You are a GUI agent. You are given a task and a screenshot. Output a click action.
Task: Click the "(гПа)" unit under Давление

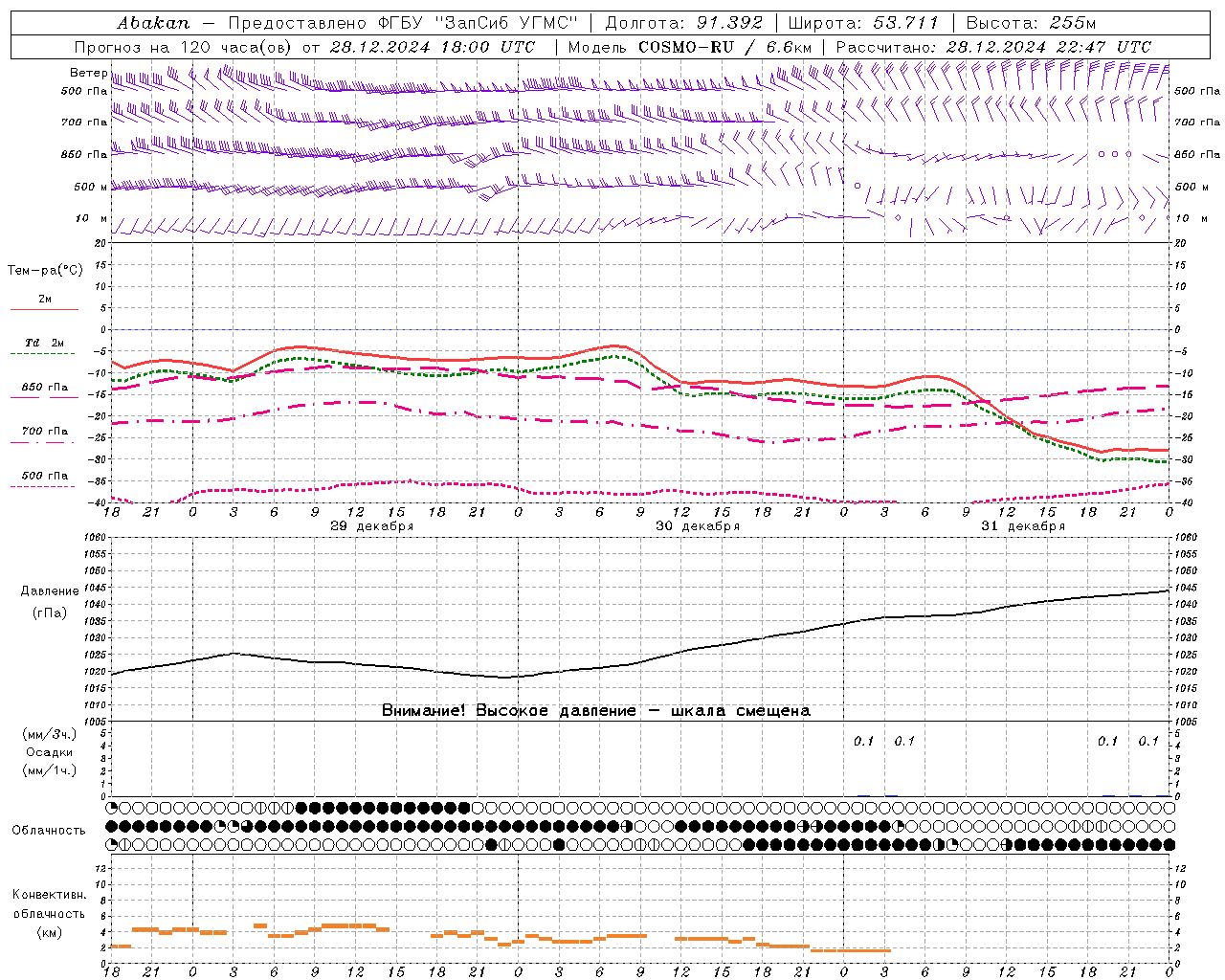coord(50,613)
